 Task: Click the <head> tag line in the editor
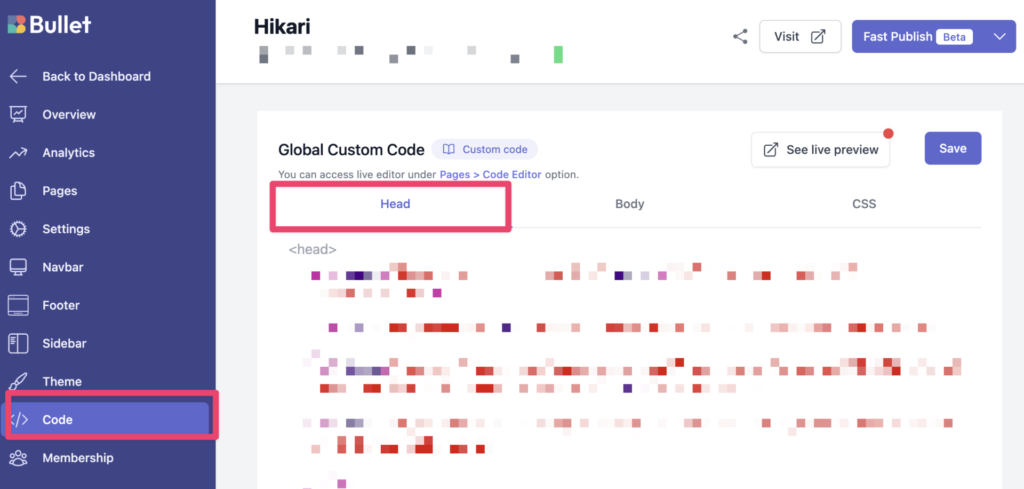[x=313, y=249]
